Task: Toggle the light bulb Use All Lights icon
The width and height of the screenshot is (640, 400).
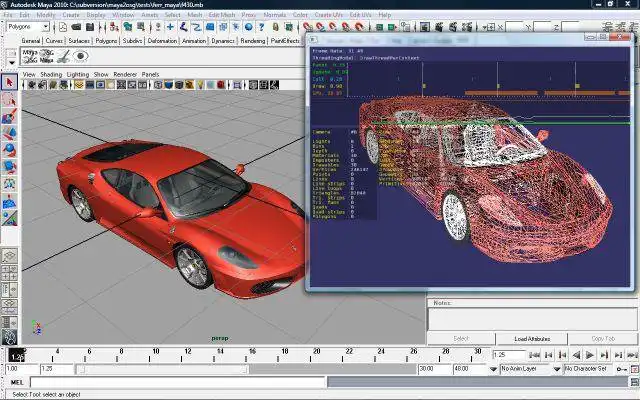Action: [x=200, y=85]
